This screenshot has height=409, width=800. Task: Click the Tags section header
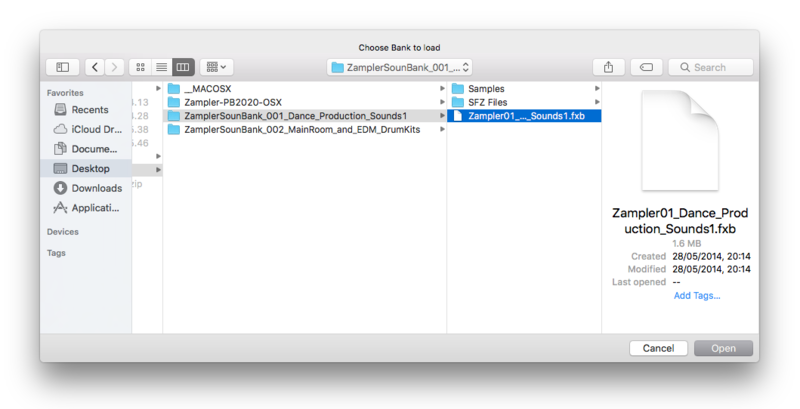(x=56, y=253)
